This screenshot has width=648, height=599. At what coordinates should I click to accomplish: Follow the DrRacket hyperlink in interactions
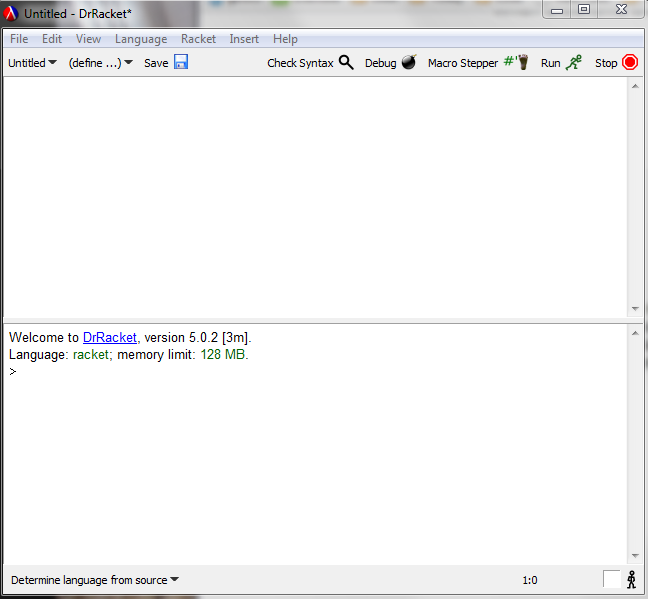coord(110,337)
